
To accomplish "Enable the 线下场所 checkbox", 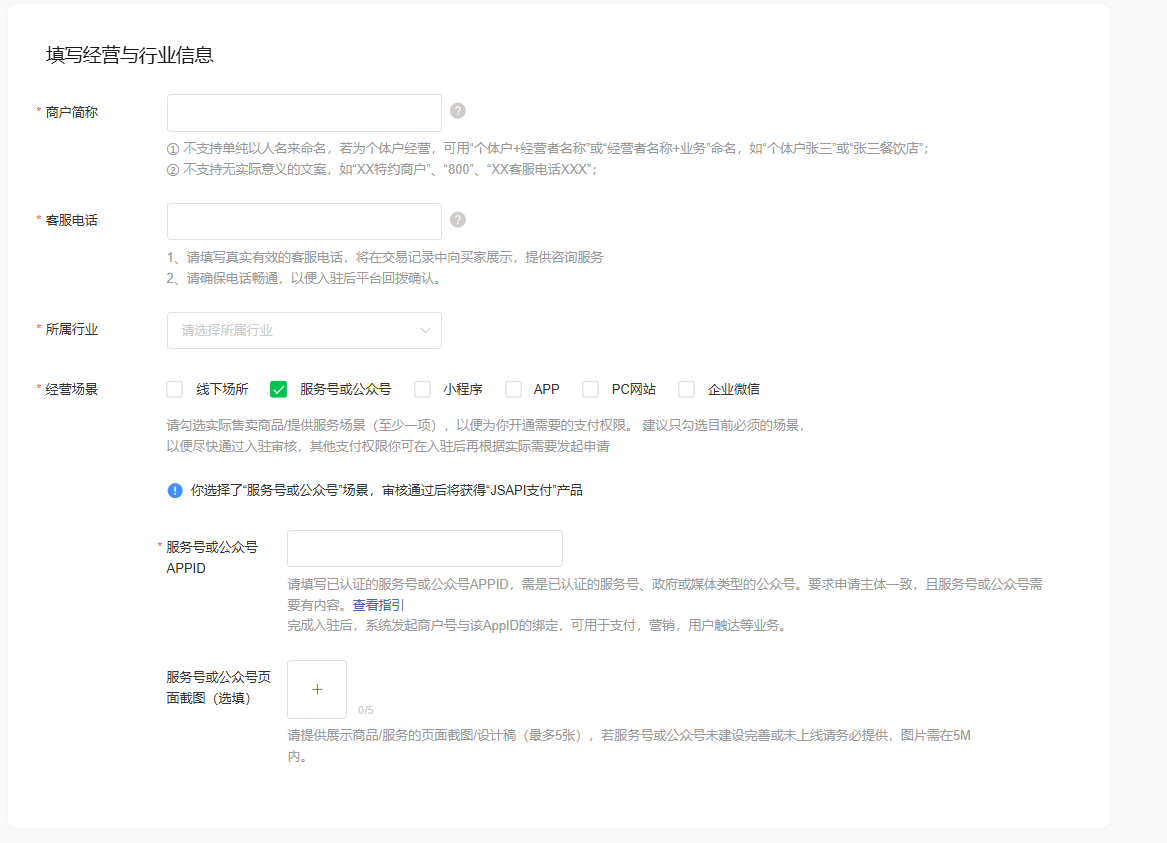I will pyautogui.click(x=175, y=389).
